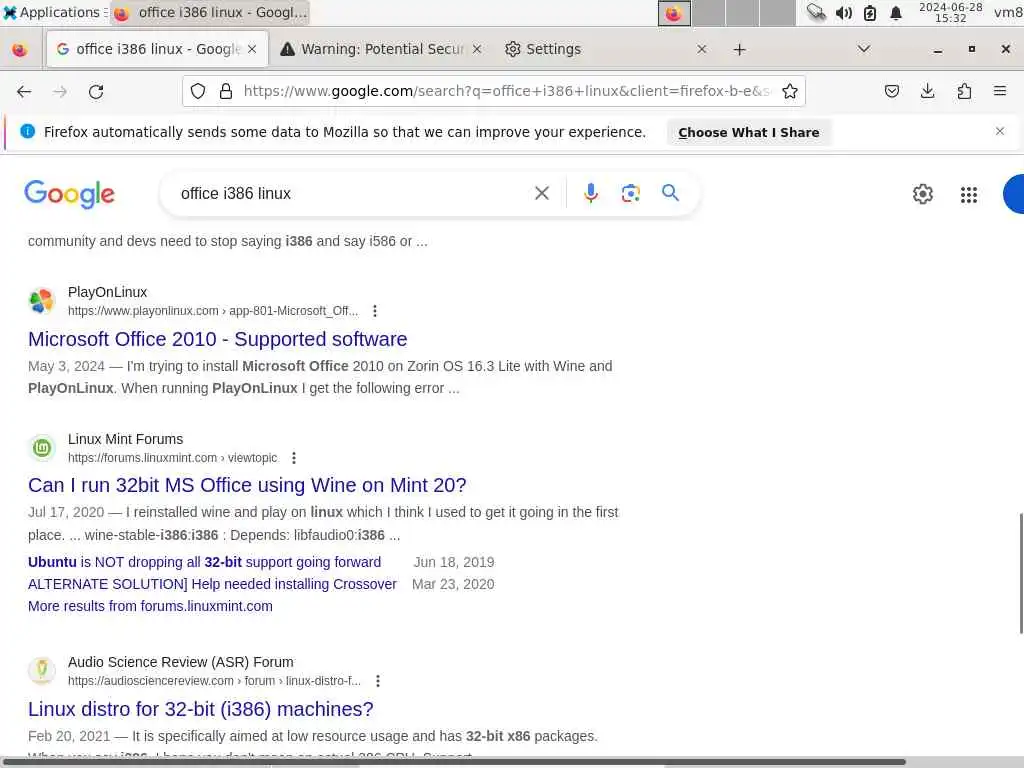Open options for PlayOnLinux result
This screenshot has height=768, width=1024.
coord(375,311)
